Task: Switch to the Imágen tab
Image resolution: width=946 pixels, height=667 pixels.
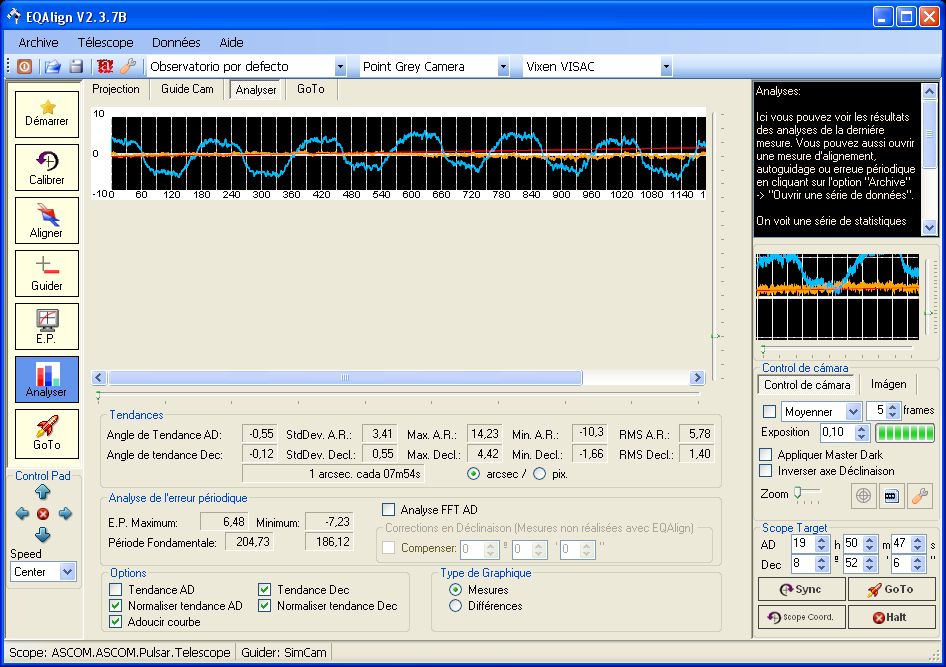Action: [888, 384]
